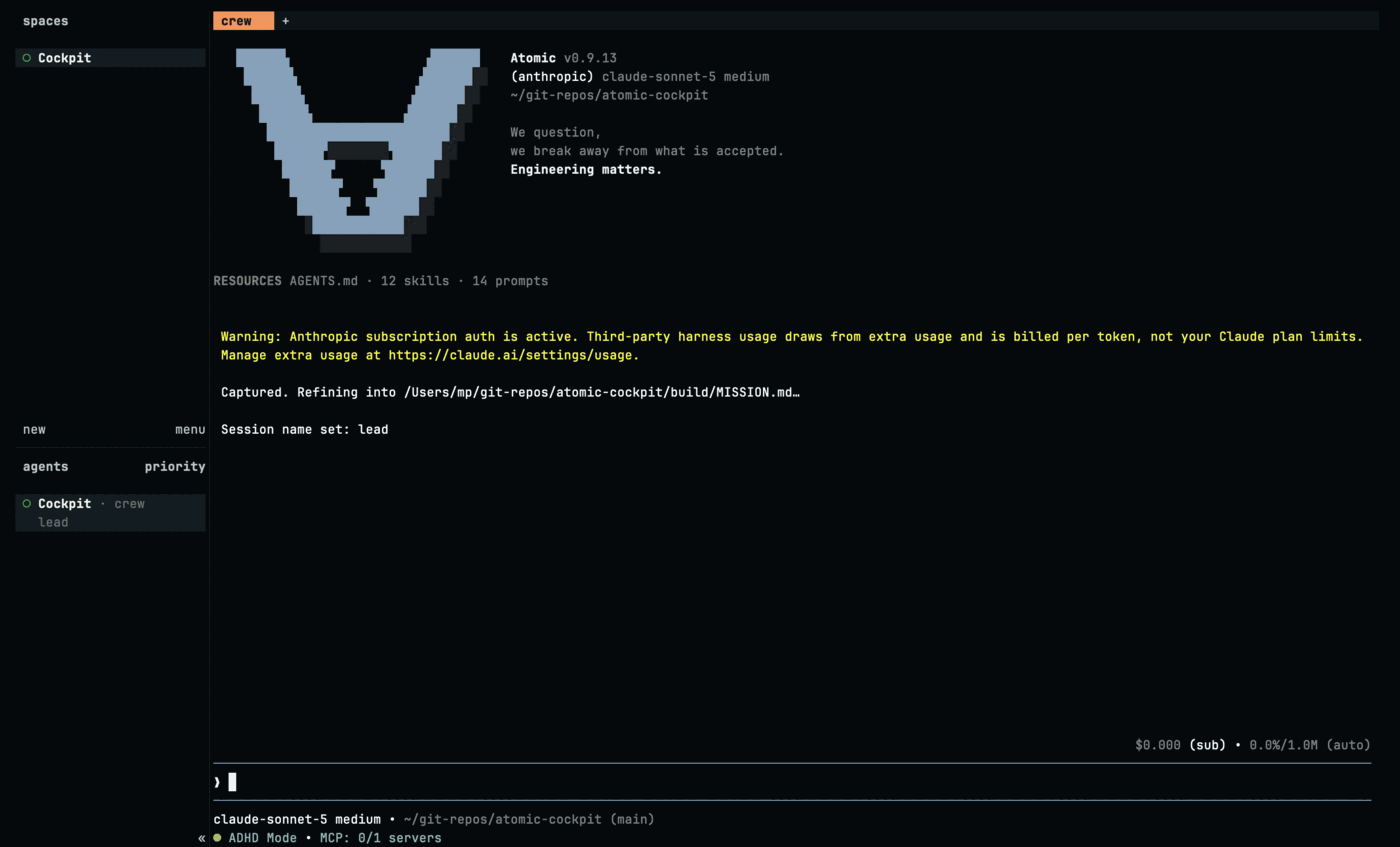Focus the command prompt input field
This screenshot has height=847, width=1400.
pyautogui.click(x=792, y=782)
